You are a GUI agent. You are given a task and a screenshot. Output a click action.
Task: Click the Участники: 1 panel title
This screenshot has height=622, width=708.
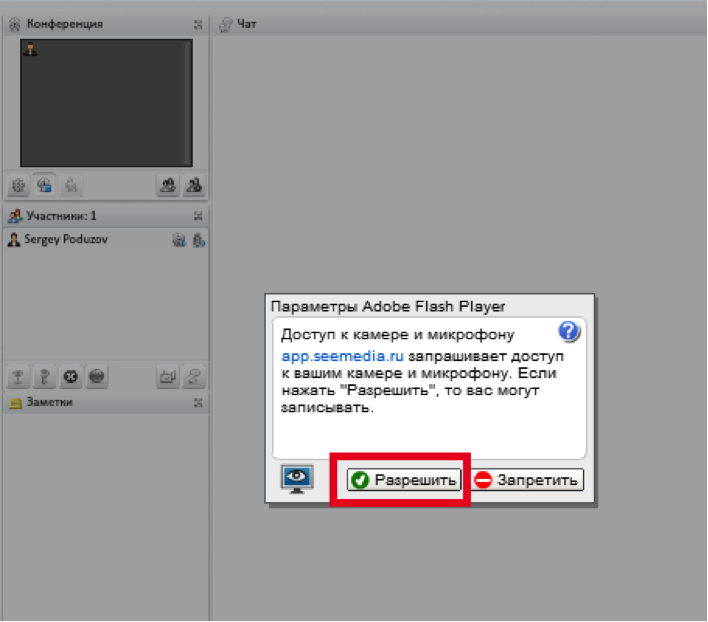tap(61, 216)
